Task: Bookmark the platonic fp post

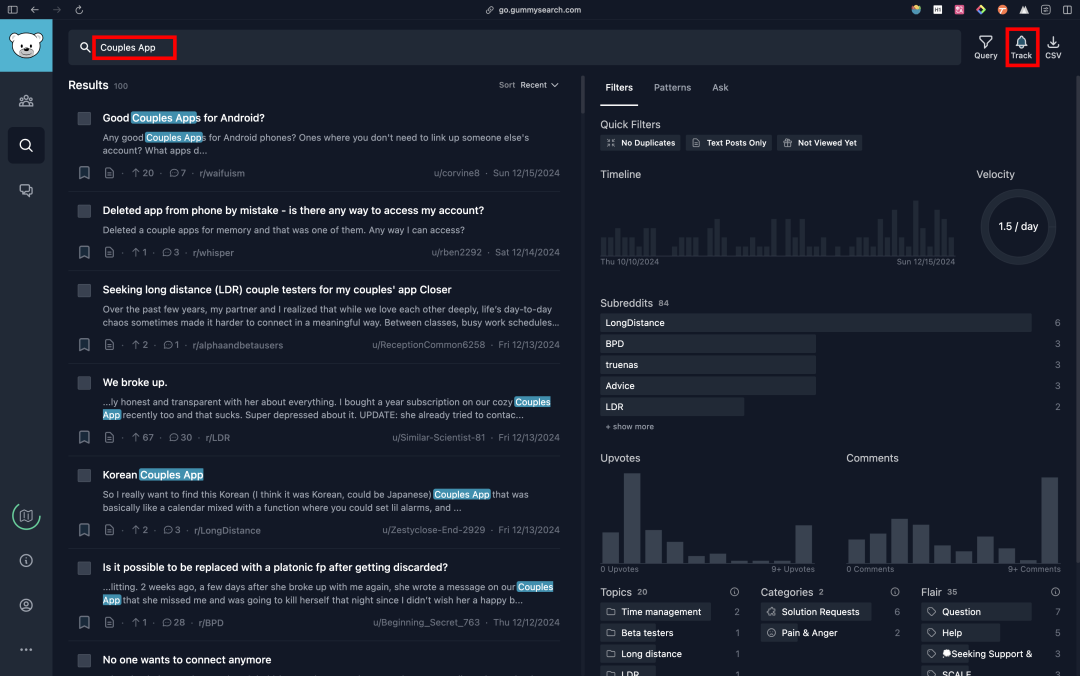Action: pyautogui.click(x=84, y=622)
